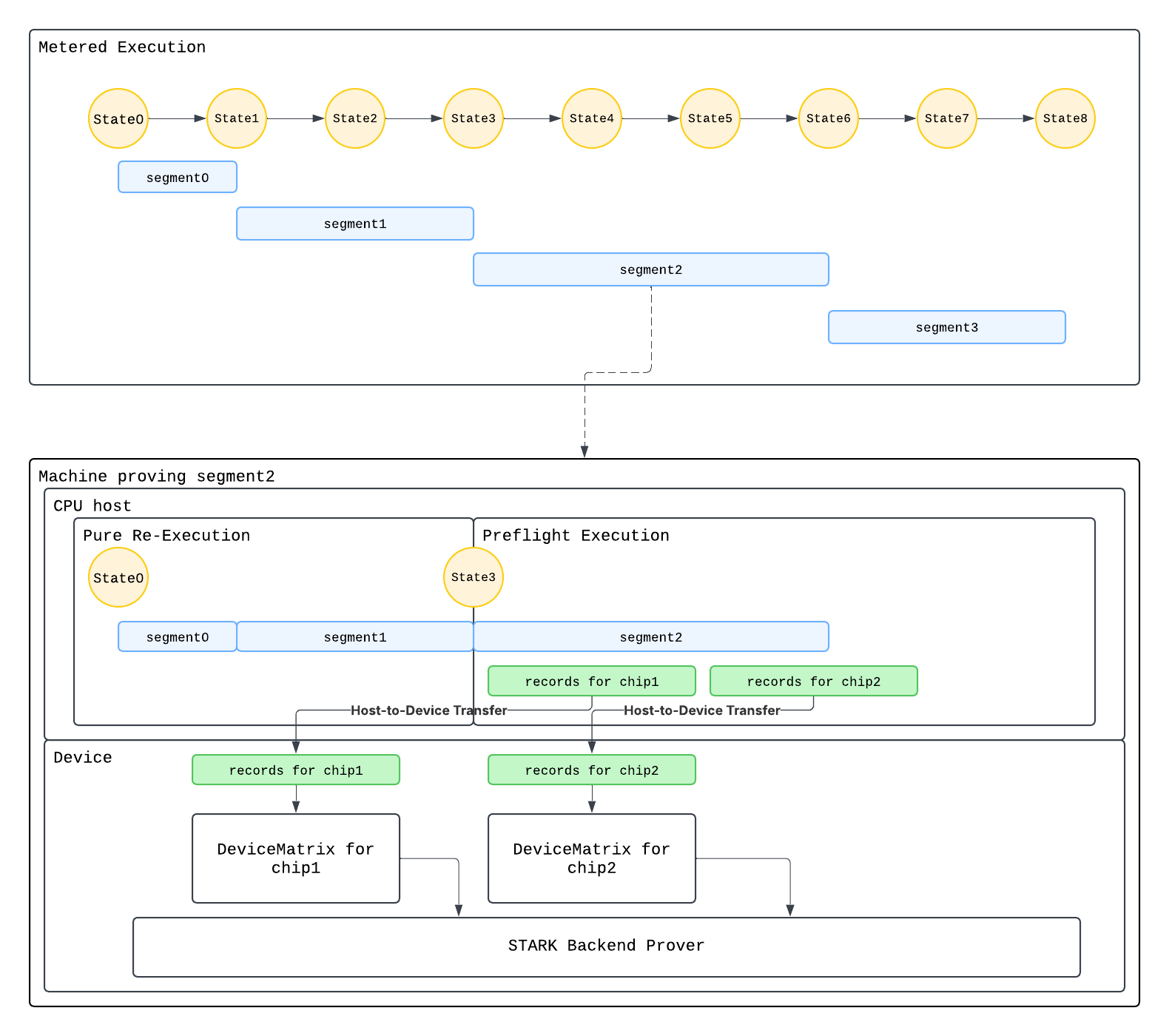
Task: Click 'records for chip2' box in Device
Action: [x=592, y=770]
